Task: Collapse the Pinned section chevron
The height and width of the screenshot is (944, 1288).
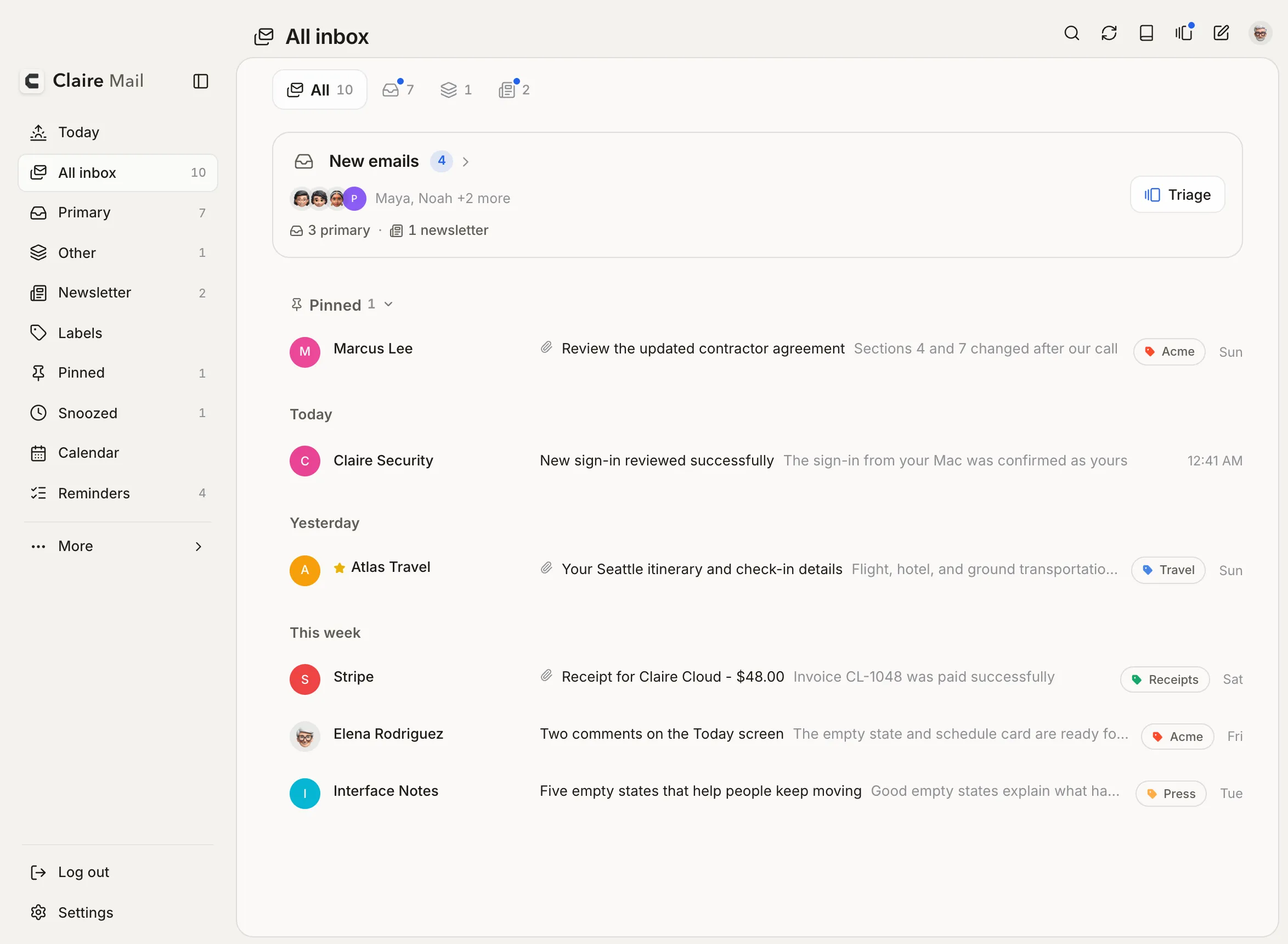Action: (x=388, y=304)
